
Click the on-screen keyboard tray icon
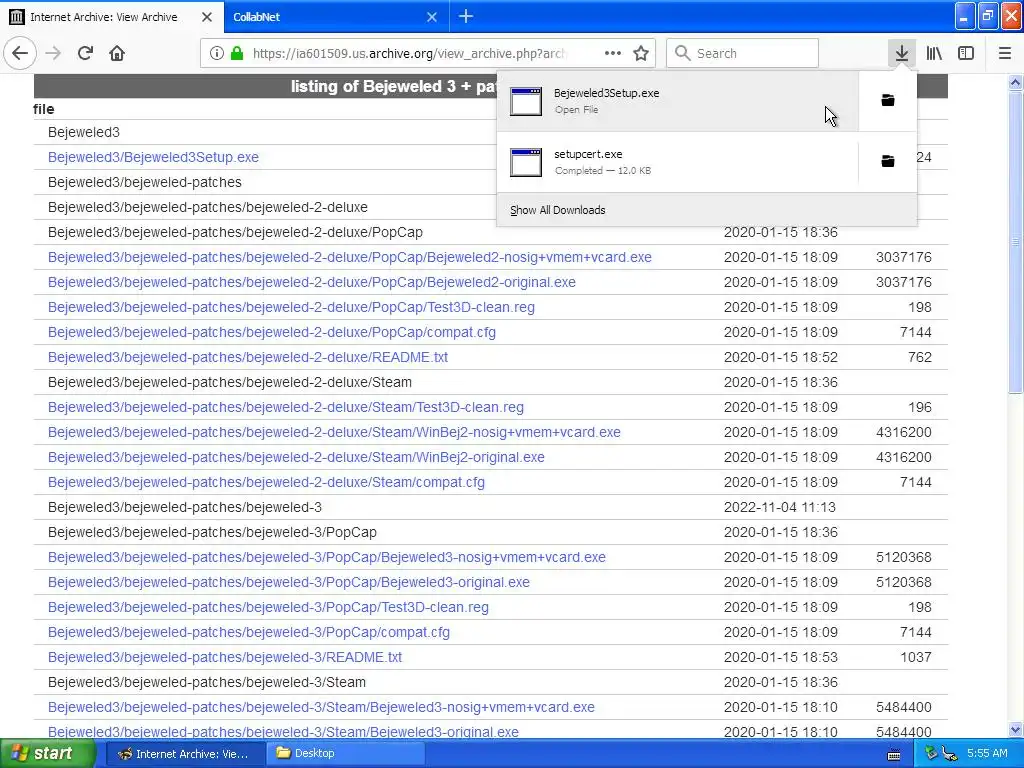[x=893, y=755]
